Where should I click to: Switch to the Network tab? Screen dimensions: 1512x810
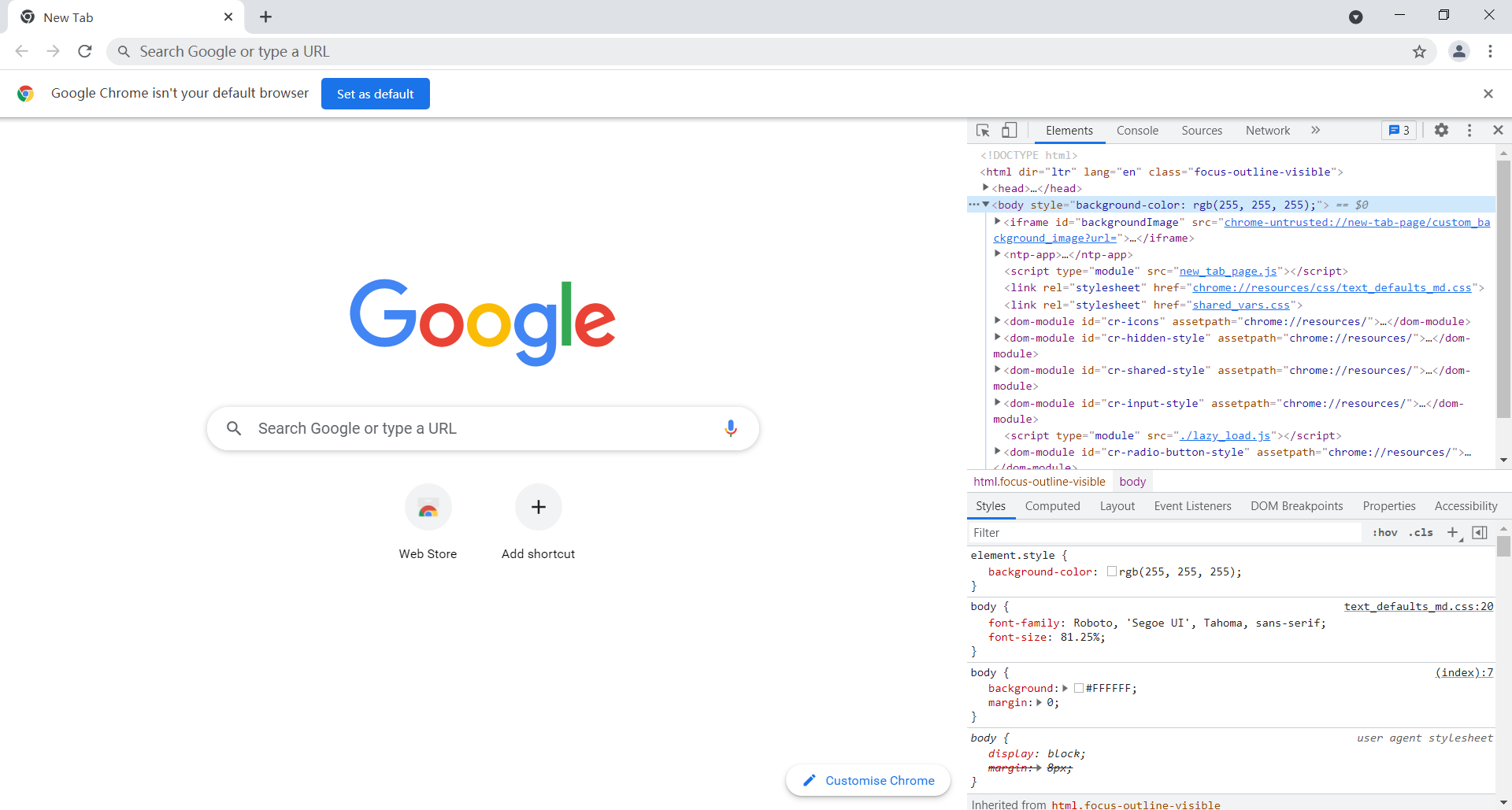(x=1268, y=131)
